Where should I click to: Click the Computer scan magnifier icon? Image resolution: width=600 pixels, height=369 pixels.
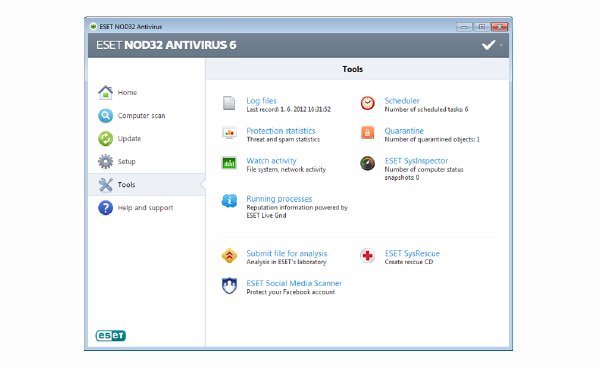pos(105,116)
